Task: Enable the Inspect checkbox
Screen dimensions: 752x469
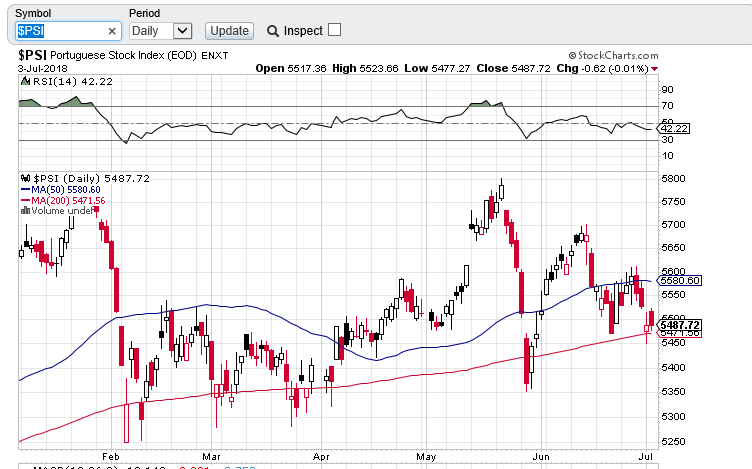Action: coord(334,30)
